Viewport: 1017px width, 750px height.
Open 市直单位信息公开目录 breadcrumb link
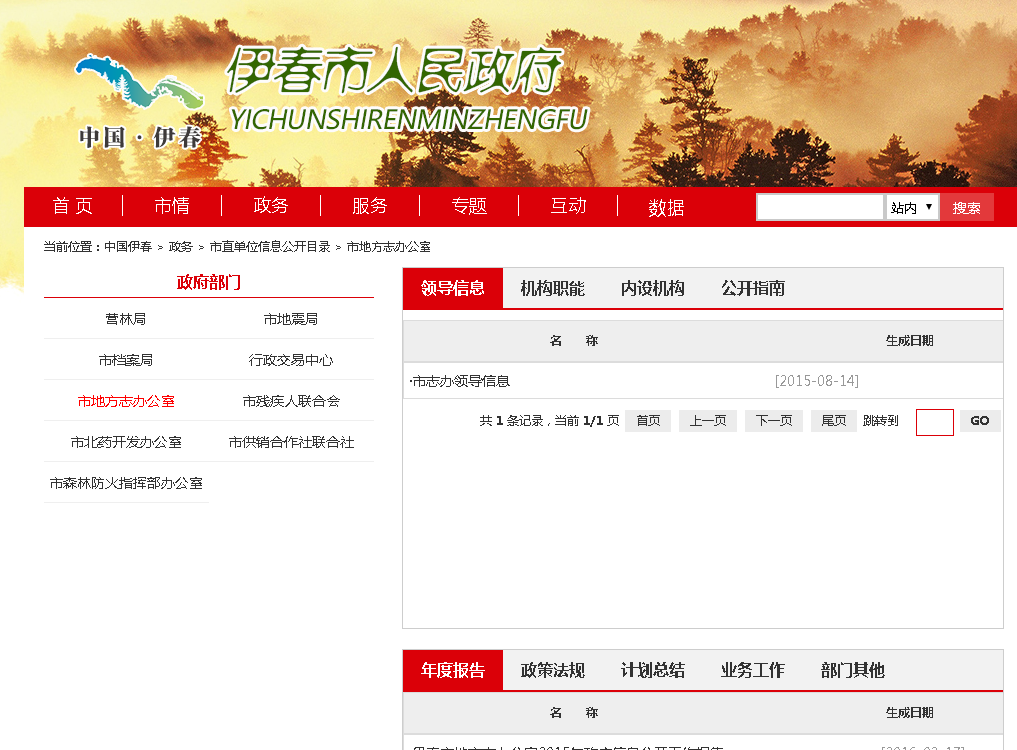click(x=270, y=247)
